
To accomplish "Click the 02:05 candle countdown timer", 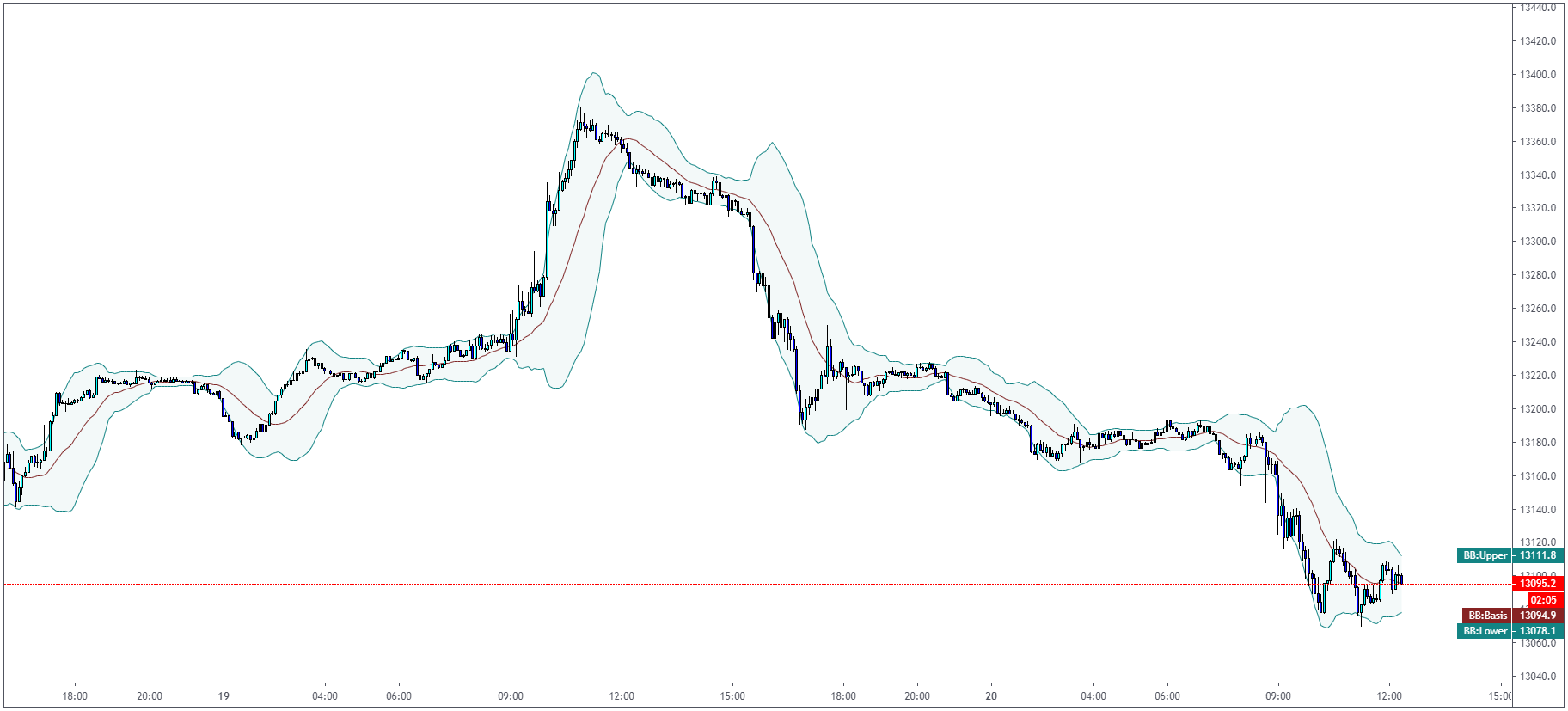I will [1544, 600].
